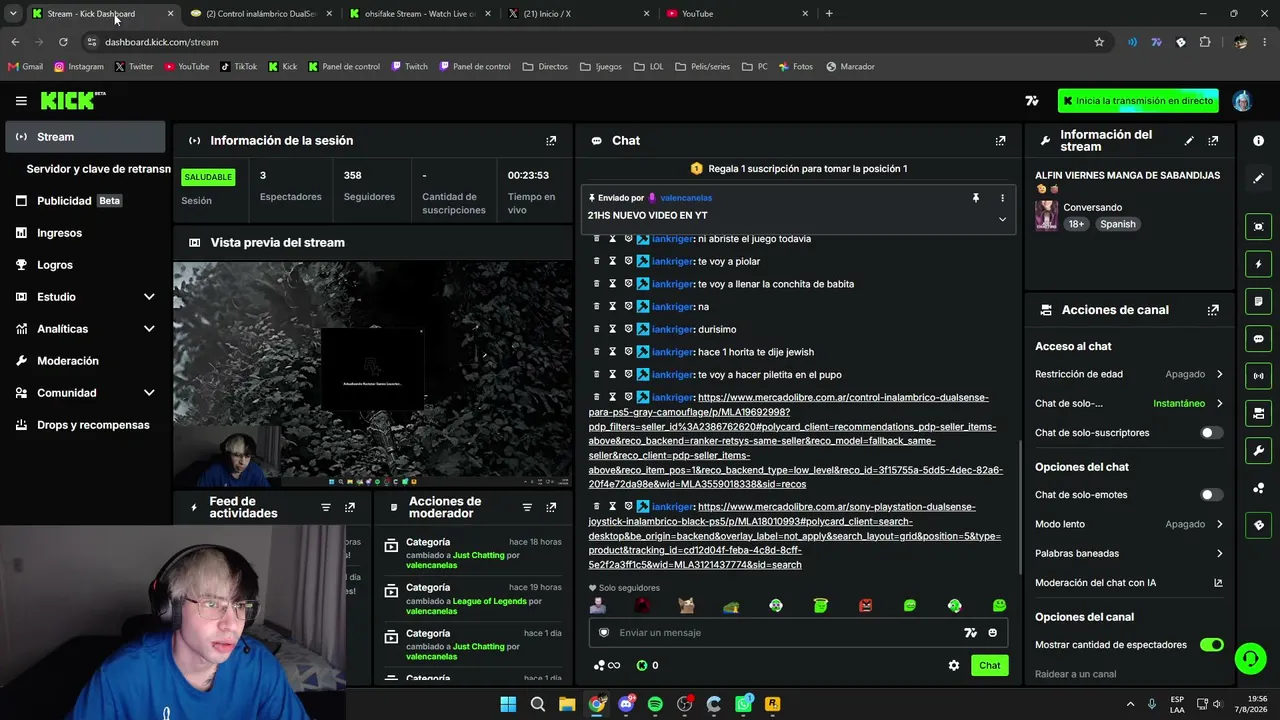This screenshot has height=720, width=1280.
Task: Click the green support headset button
Action: point(1250,658)
